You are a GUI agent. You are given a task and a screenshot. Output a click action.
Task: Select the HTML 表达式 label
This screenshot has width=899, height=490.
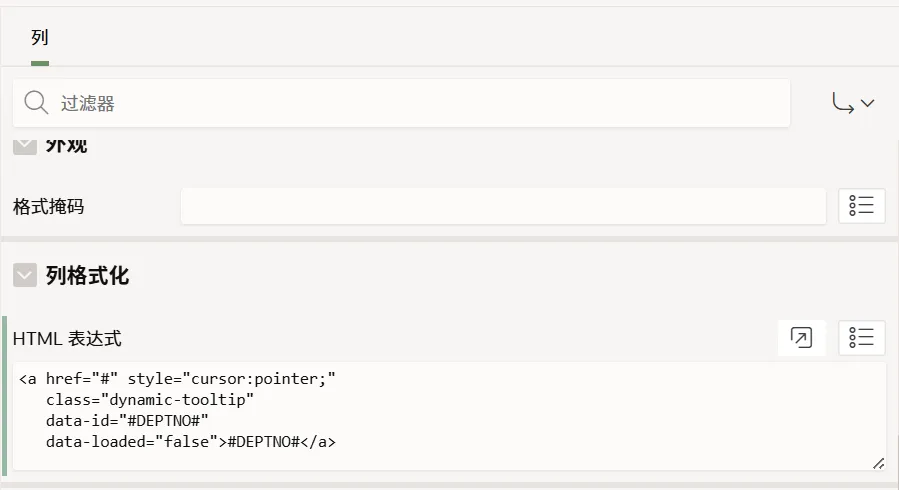[67, 339]
